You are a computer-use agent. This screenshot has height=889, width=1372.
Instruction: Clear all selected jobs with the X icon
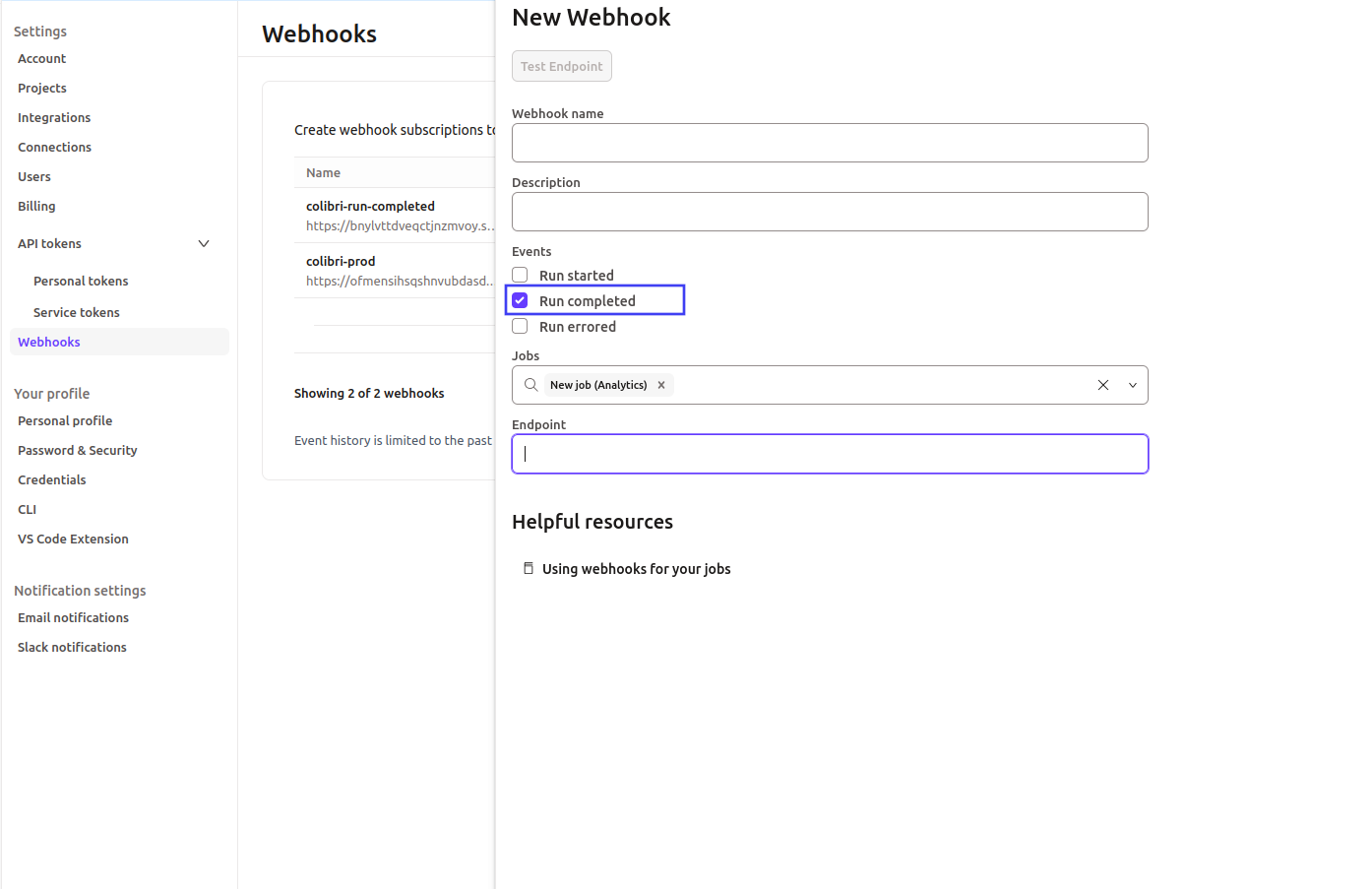pos(1102,385)
